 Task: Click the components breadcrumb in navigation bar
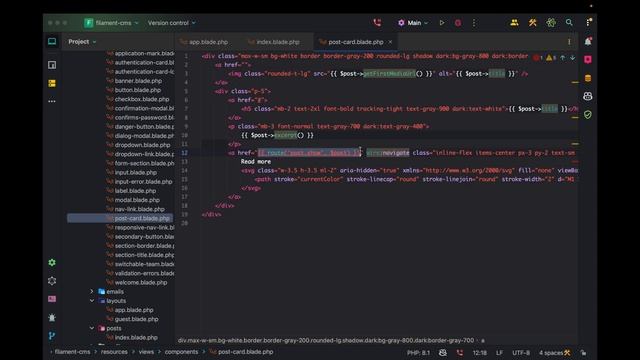tap(181, 352)
